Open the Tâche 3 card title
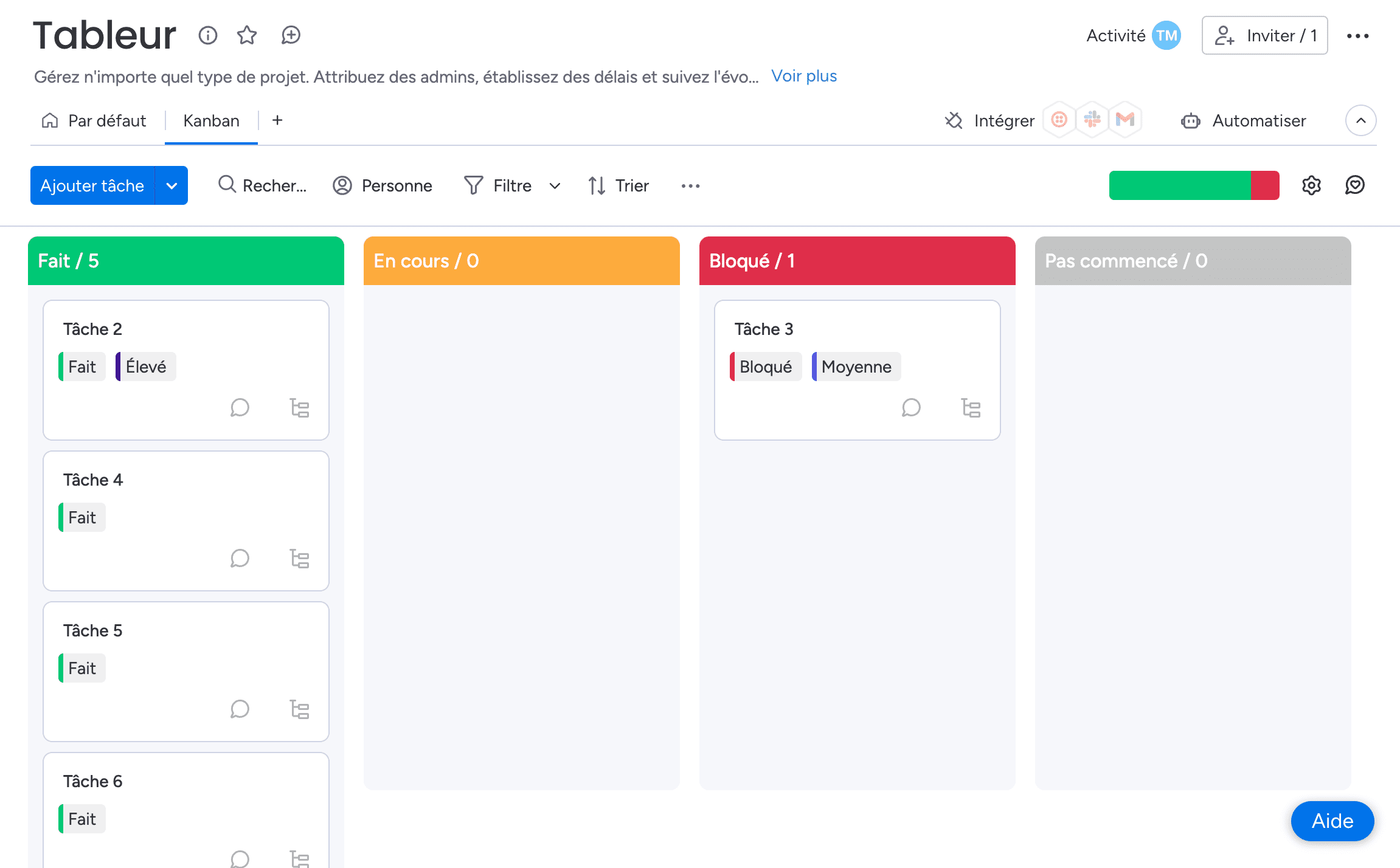1400x868 pixels. (x=764, y=329)
